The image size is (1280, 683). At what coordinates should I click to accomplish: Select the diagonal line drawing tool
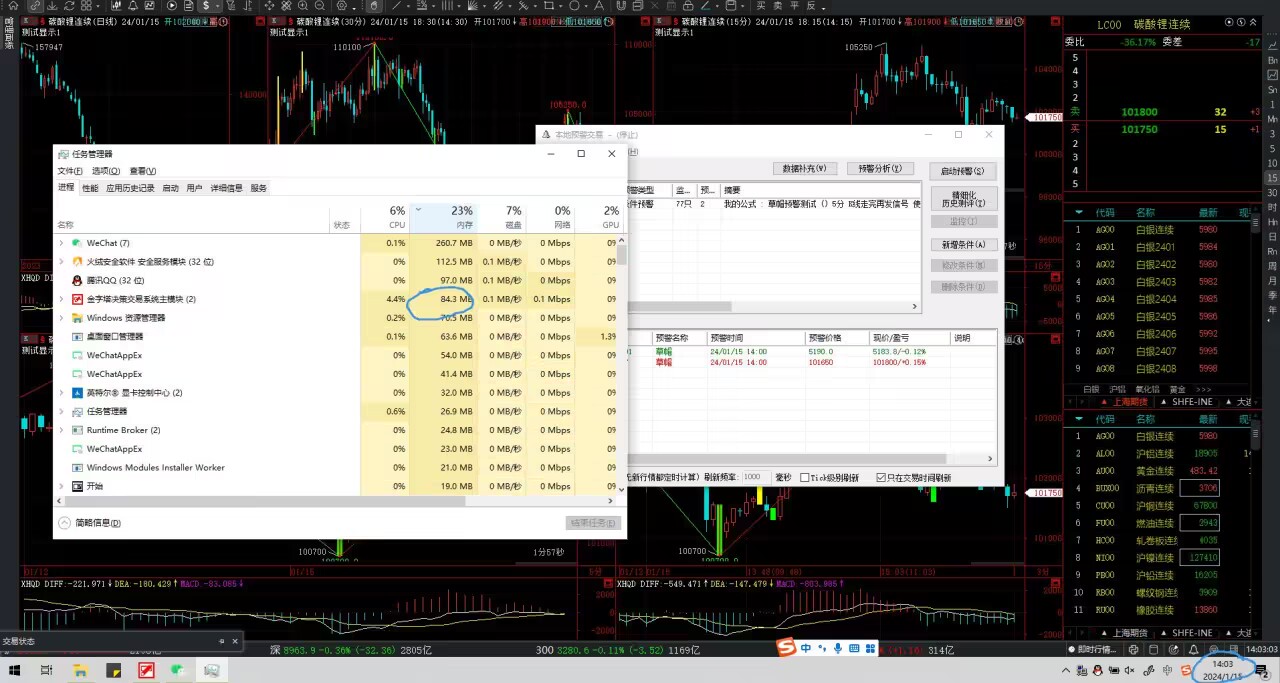(x=396, y=5)
